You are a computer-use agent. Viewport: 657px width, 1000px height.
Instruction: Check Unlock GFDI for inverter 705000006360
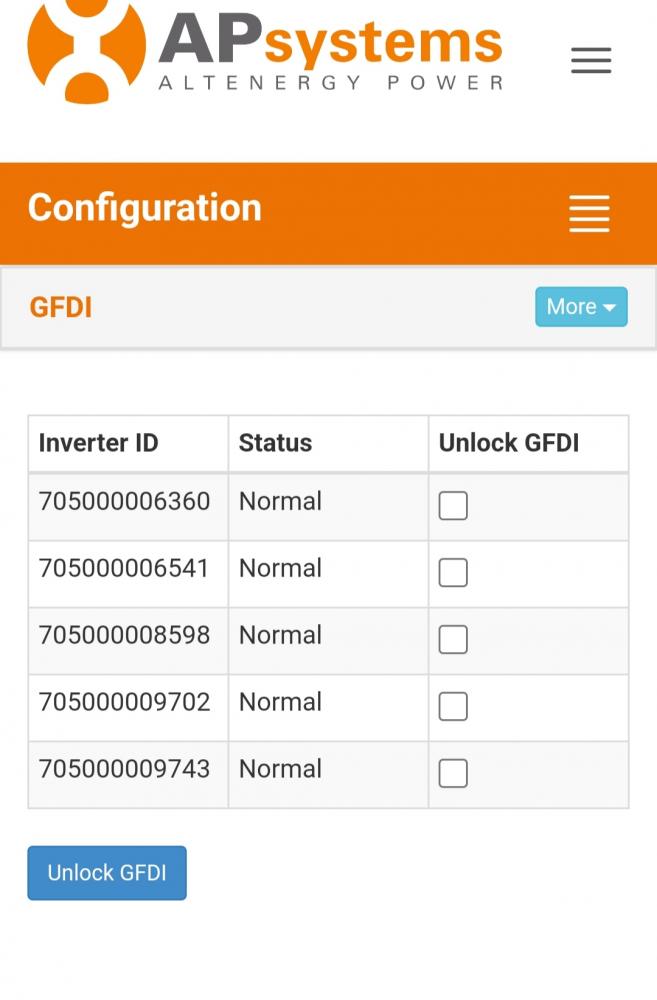tap(453, 506)
